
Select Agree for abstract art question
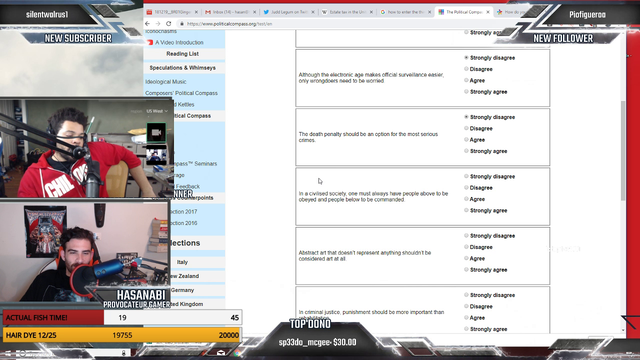pos(466,258)
